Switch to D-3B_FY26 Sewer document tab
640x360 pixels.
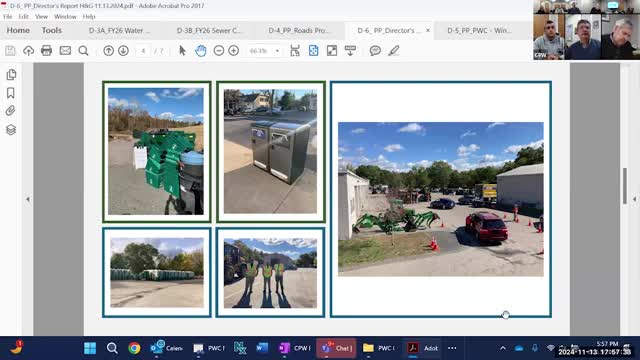(209, 31)
